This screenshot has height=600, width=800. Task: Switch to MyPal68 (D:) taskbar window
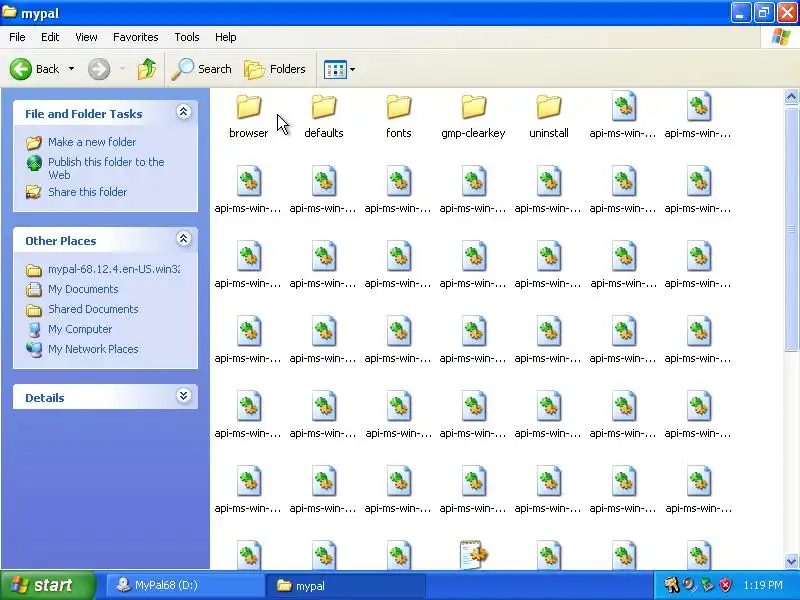coord(185,585)
